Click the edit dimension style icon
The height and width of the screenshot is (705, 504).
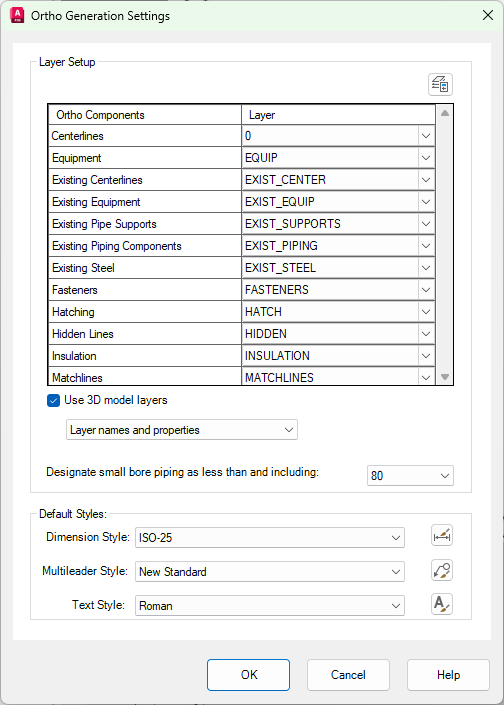(x=442, y=535)
